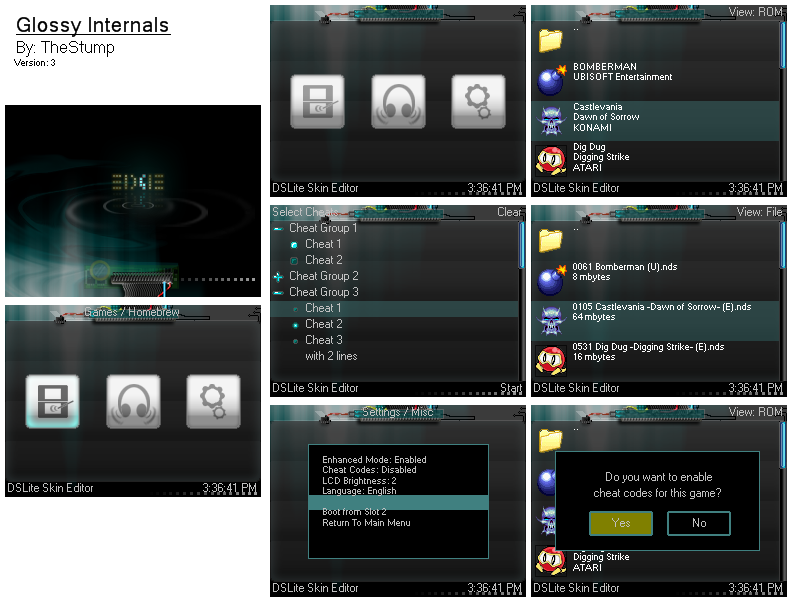
Task: Open the folder icon in the View: File list
Action: pyautogui.click(x=551, y=240)
